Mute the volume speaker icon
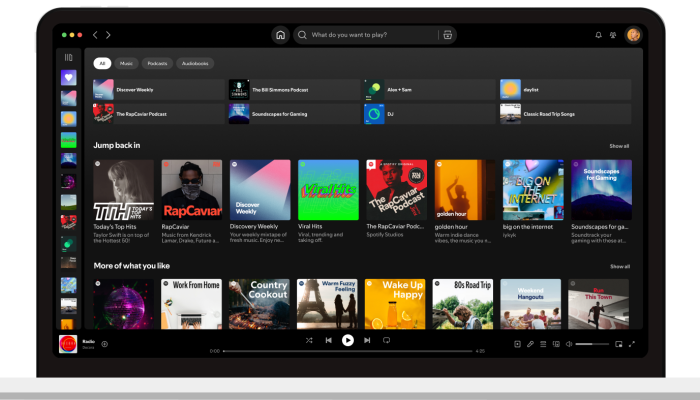This screenshot has width=700, height=400. click(569, 343)
